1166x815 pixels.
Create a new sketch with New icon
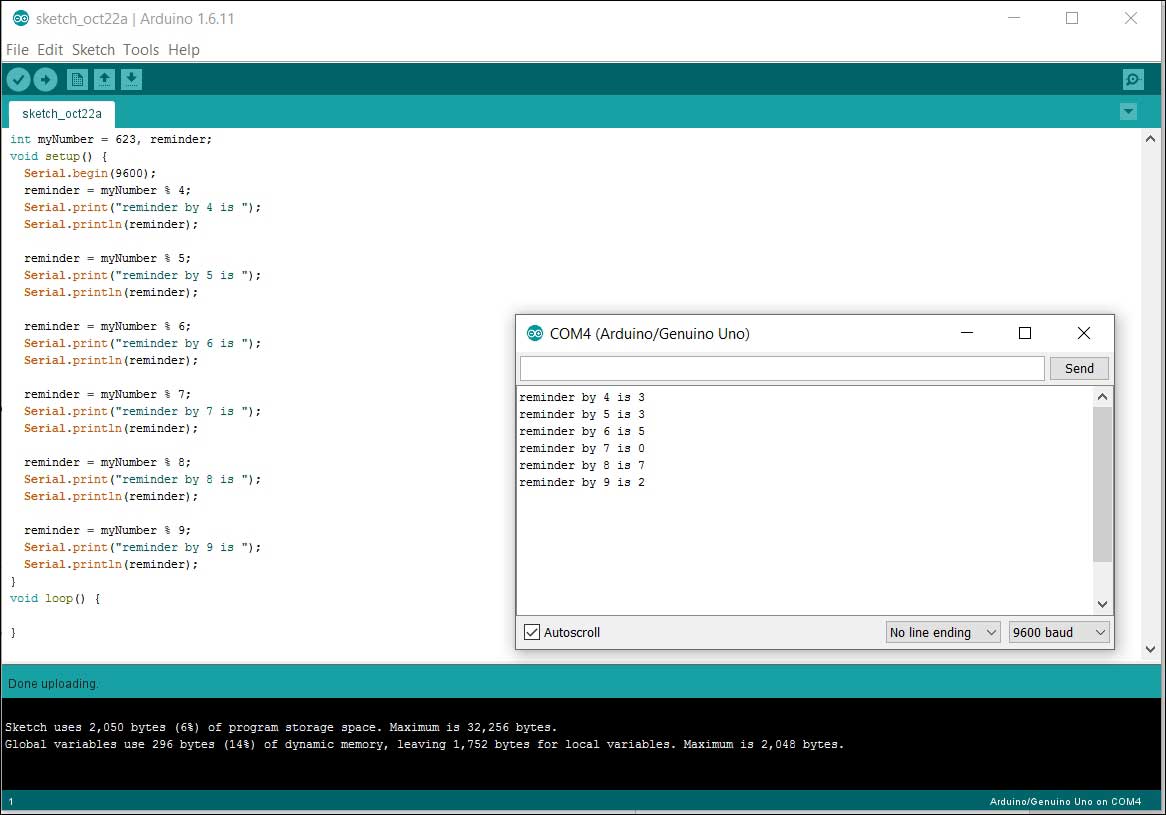(x=77, y=79)
